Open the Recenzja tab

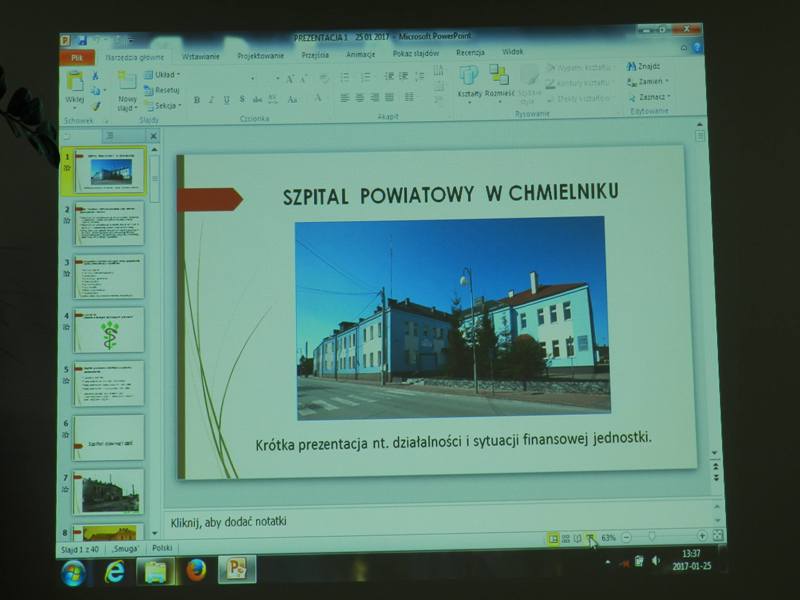[470, 52]
